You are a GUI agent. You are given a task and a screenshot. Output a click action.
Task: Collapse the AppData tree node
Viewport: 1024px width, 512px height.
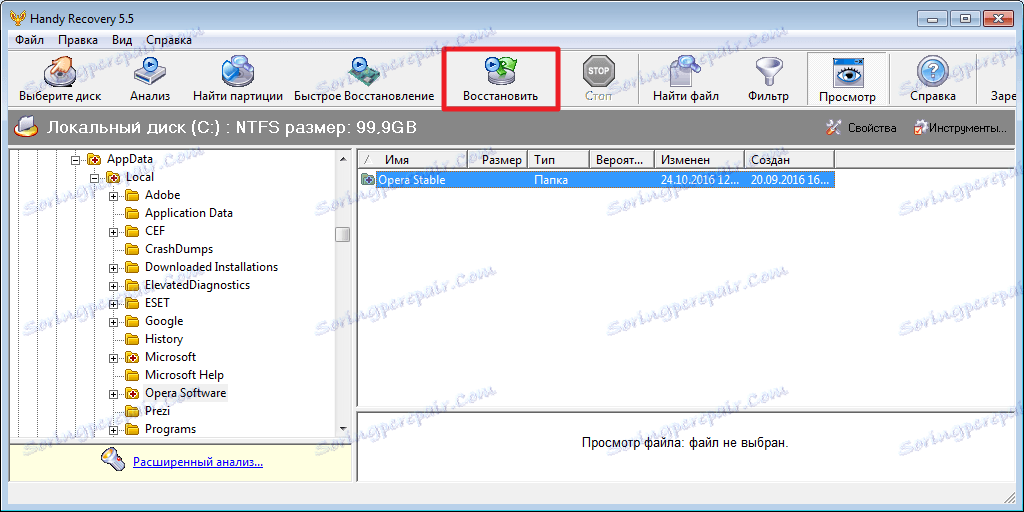click(75, 159)
